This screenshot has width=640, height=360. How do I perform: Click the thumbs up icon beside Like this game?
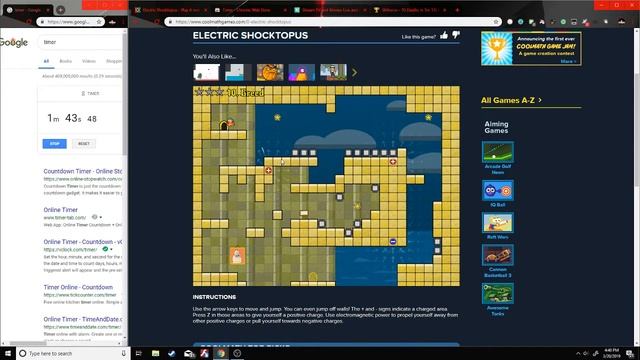[x=444, y=36]
